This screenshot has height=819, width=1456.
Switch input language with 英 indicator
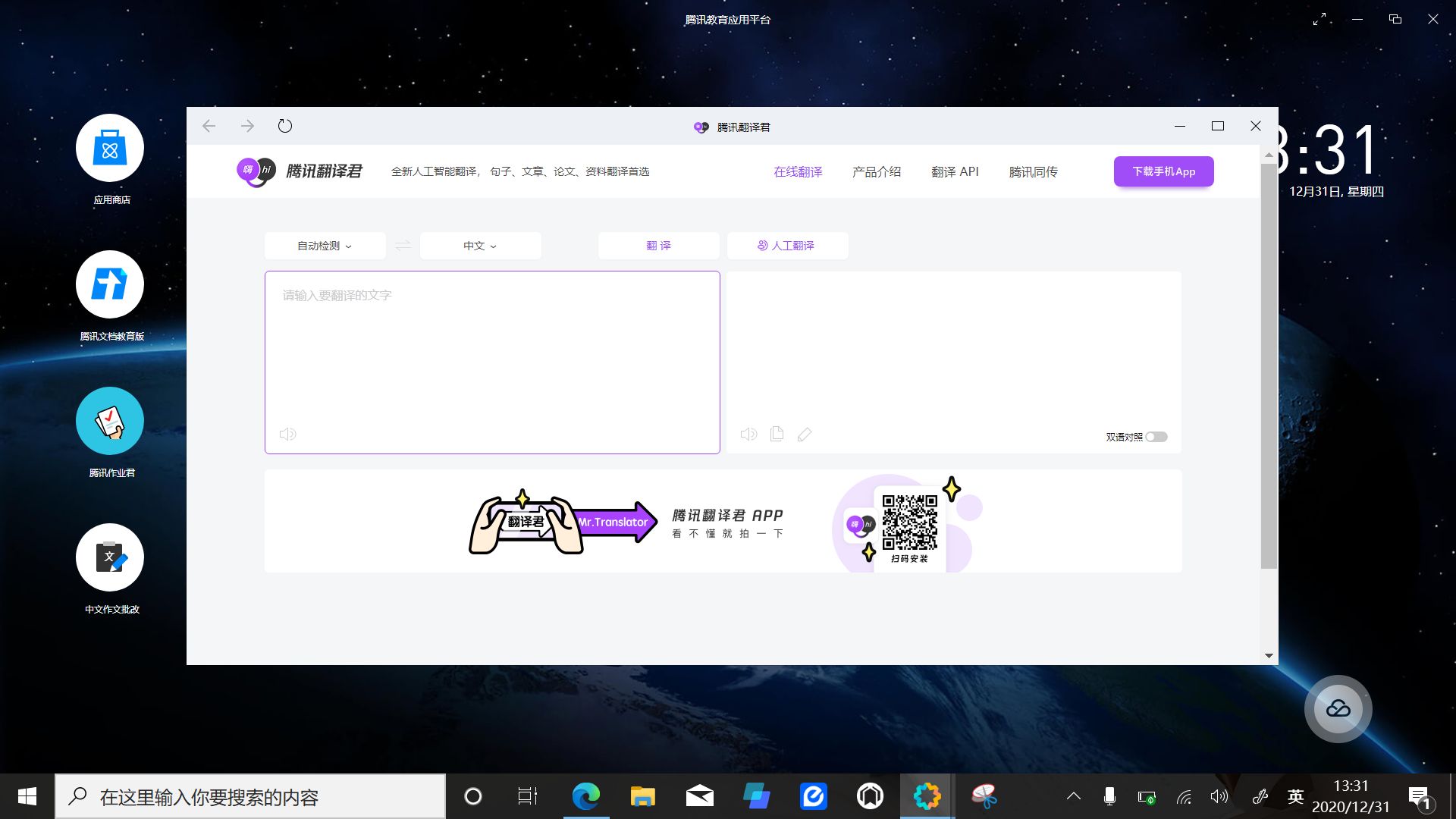click(1295, 796)
